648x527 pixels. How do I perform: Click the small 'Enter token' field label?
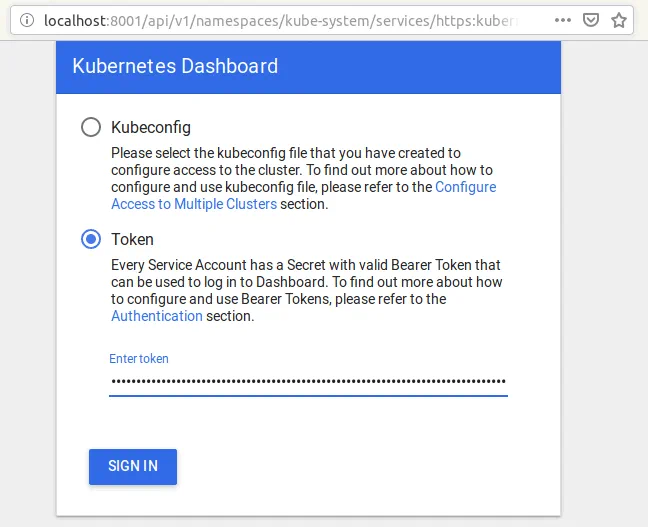coord(139,358)
